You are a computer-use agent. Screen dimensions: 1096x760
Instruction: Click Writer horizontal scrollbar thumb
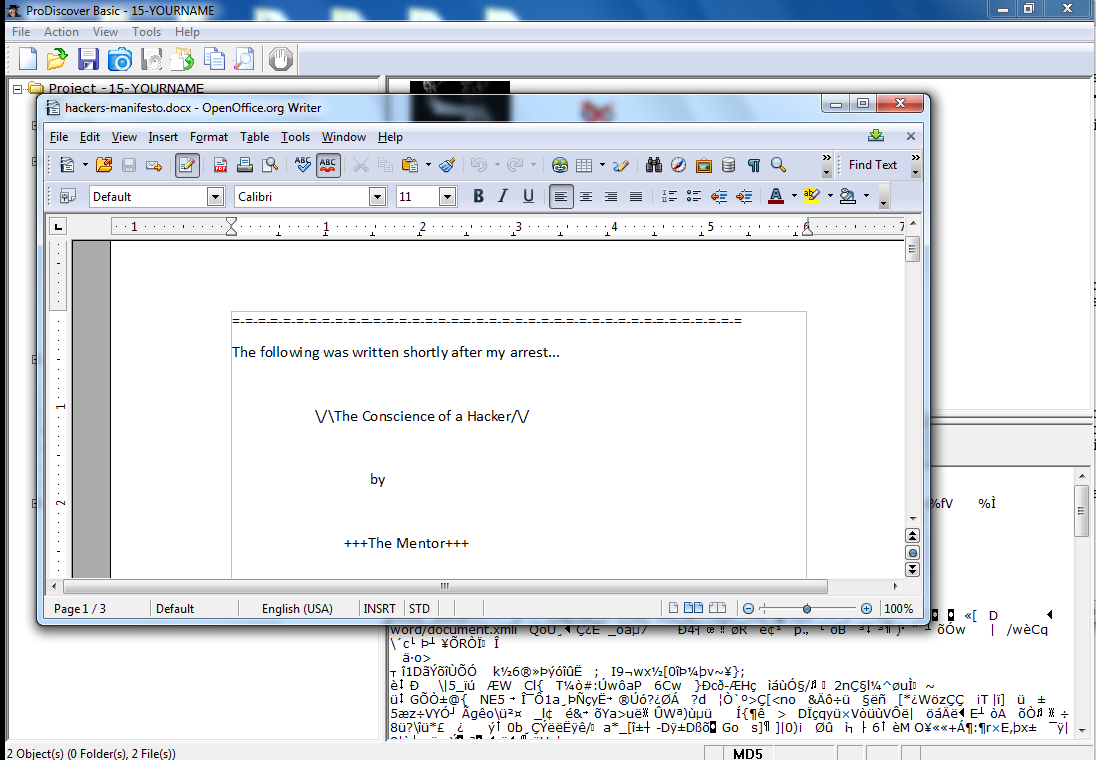445,586
